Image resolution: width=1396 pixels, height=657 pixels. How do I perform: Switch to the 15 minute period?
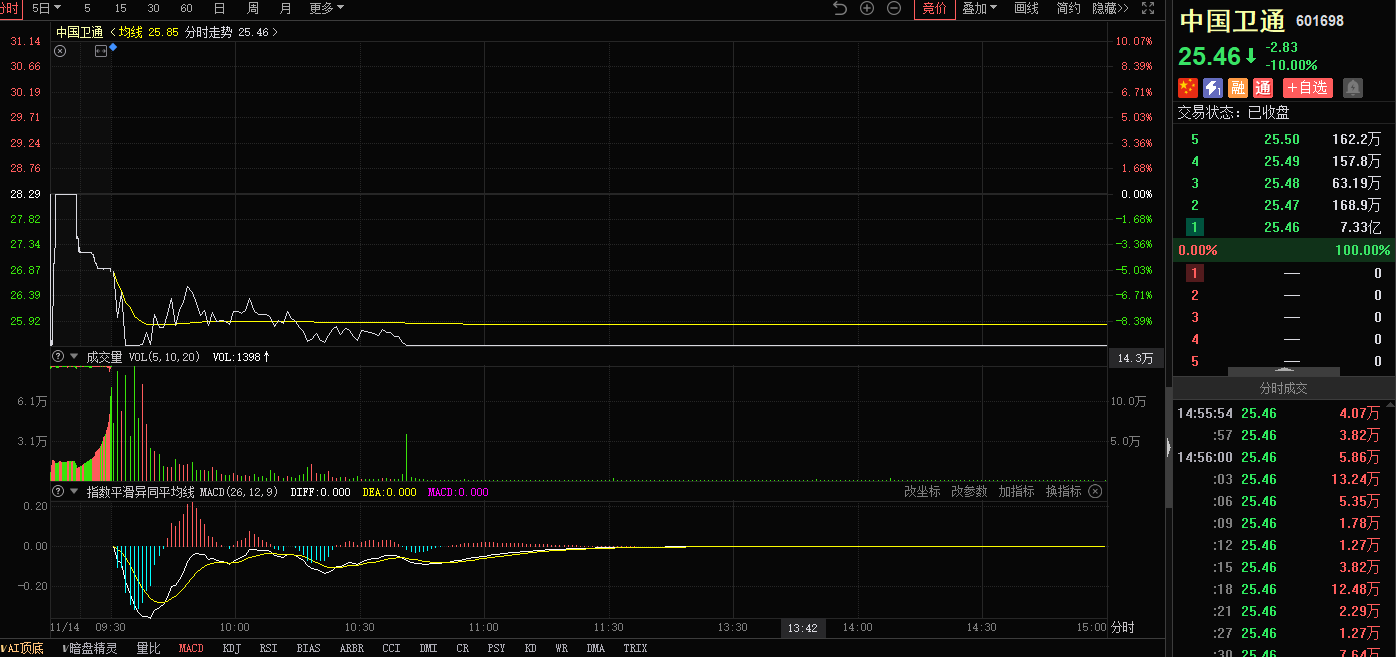[x=120, y=8]
